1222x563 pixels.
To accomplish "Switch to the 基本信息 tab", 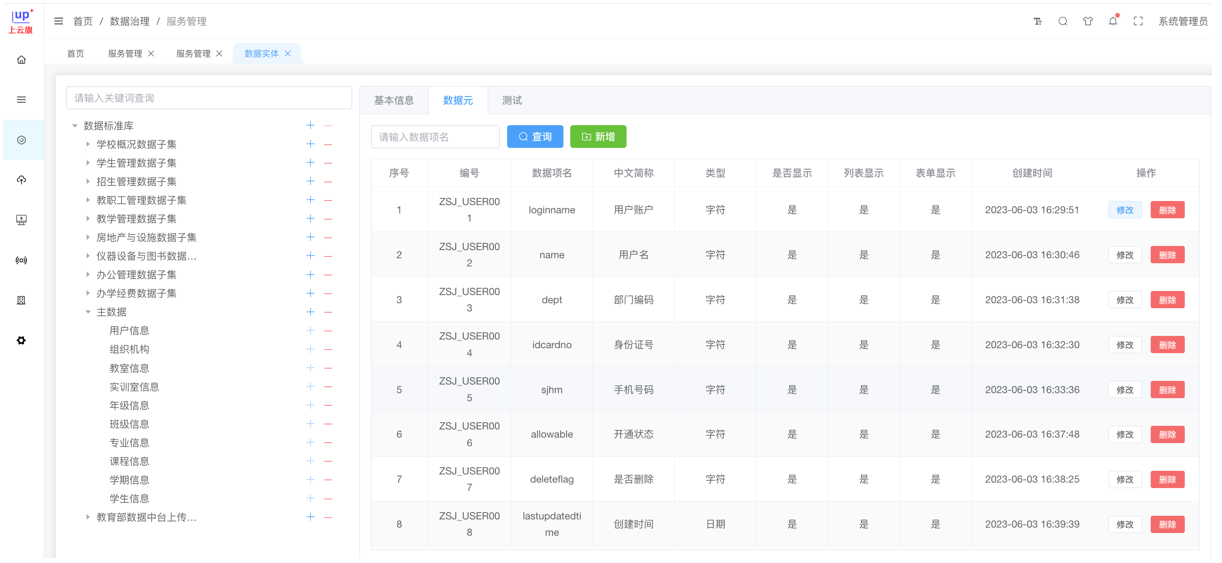I will pyautogui.click(x=394, y=100).
